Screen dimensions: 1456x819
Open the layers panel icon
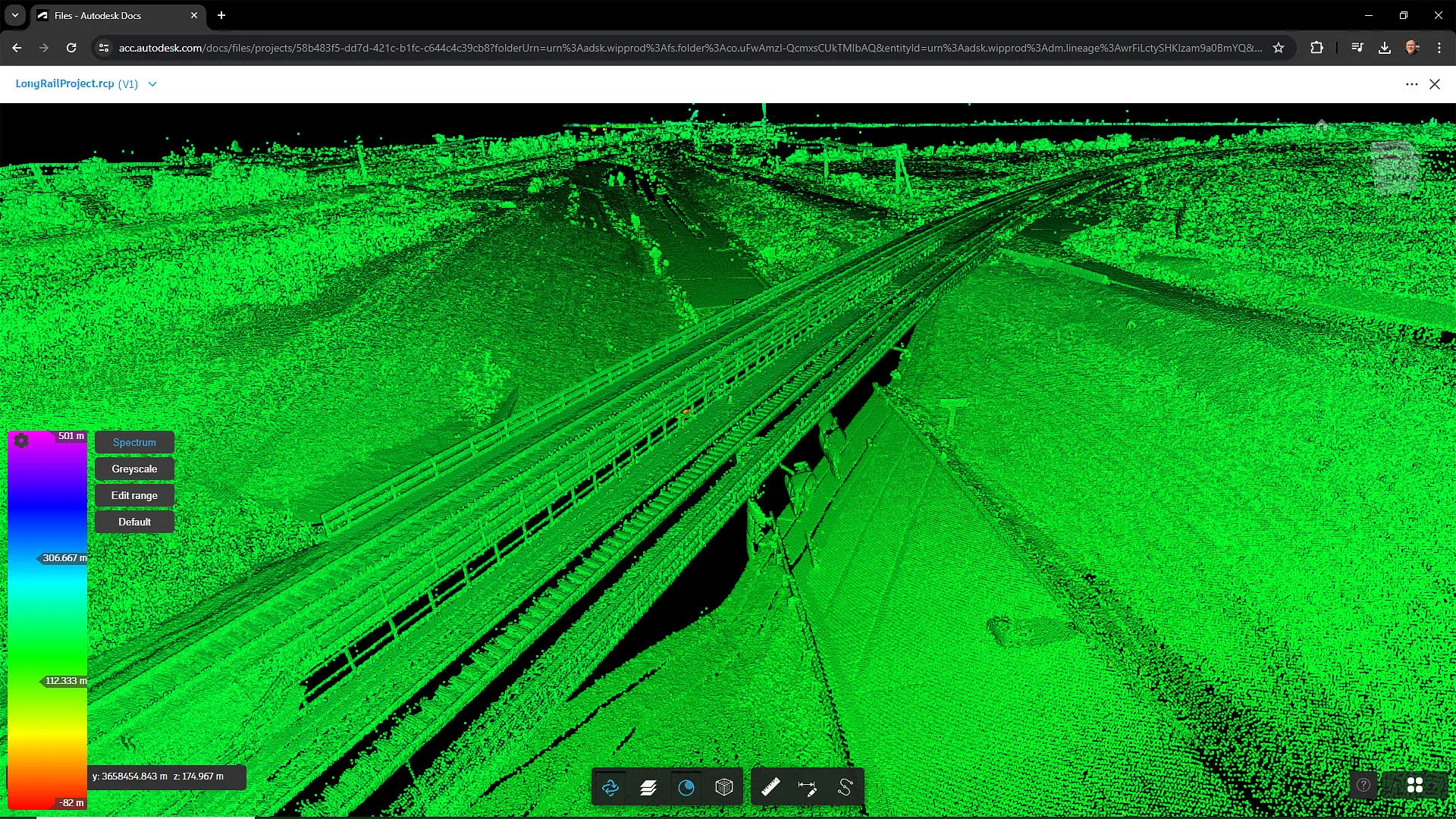click(648, 787)
